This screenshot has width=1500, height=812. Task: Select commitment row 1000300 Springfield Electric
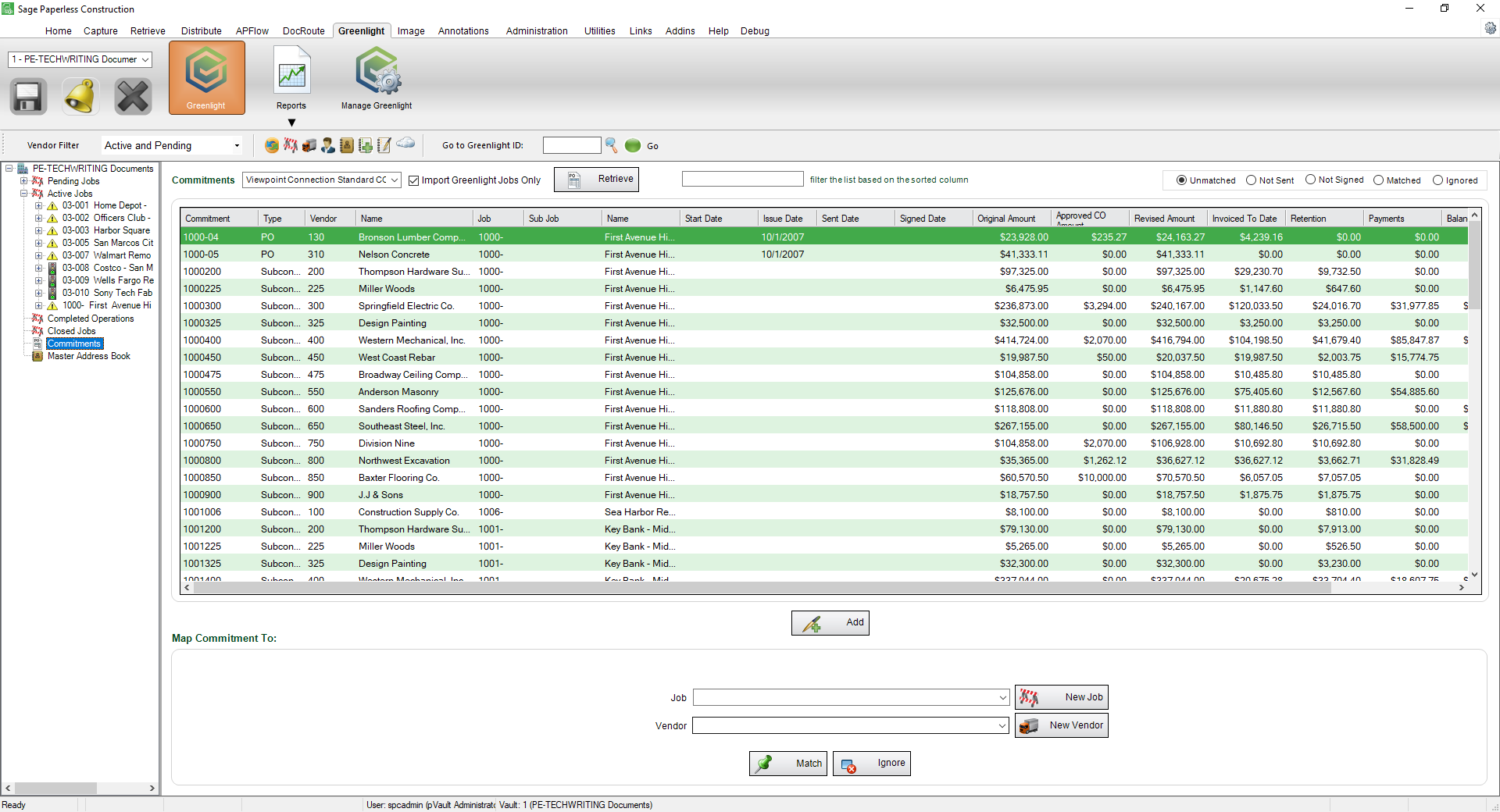(x=824, y=306)
